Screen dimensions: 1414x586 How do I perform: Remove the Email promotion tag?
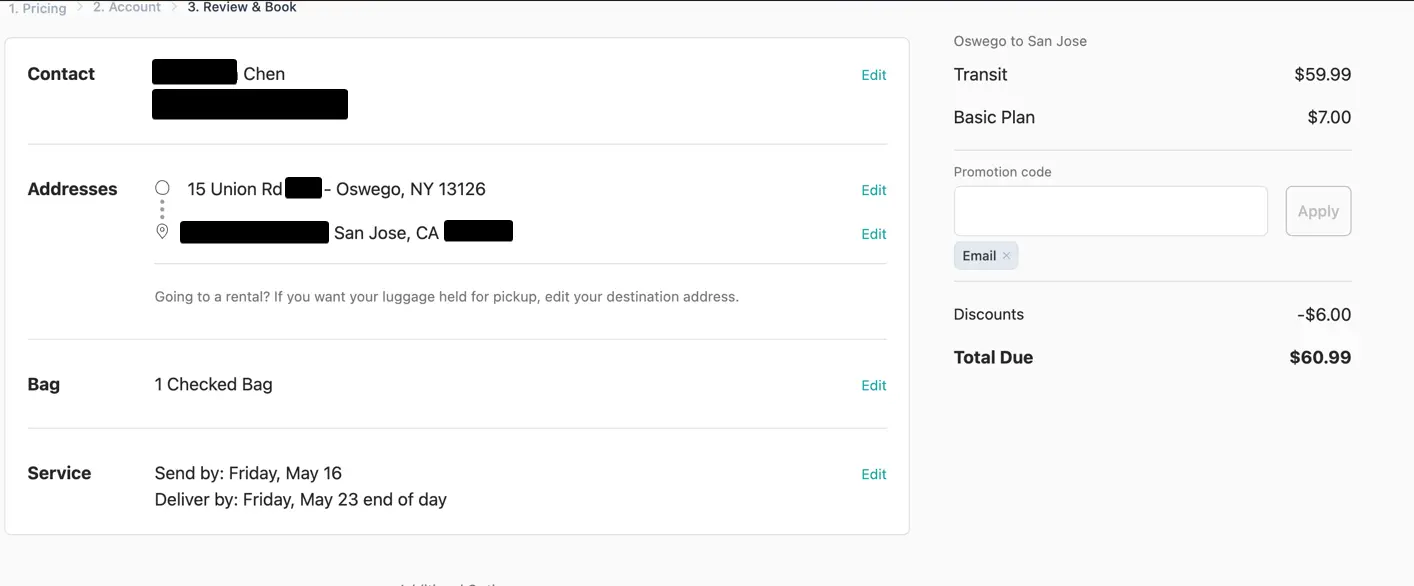[1007, 256]
